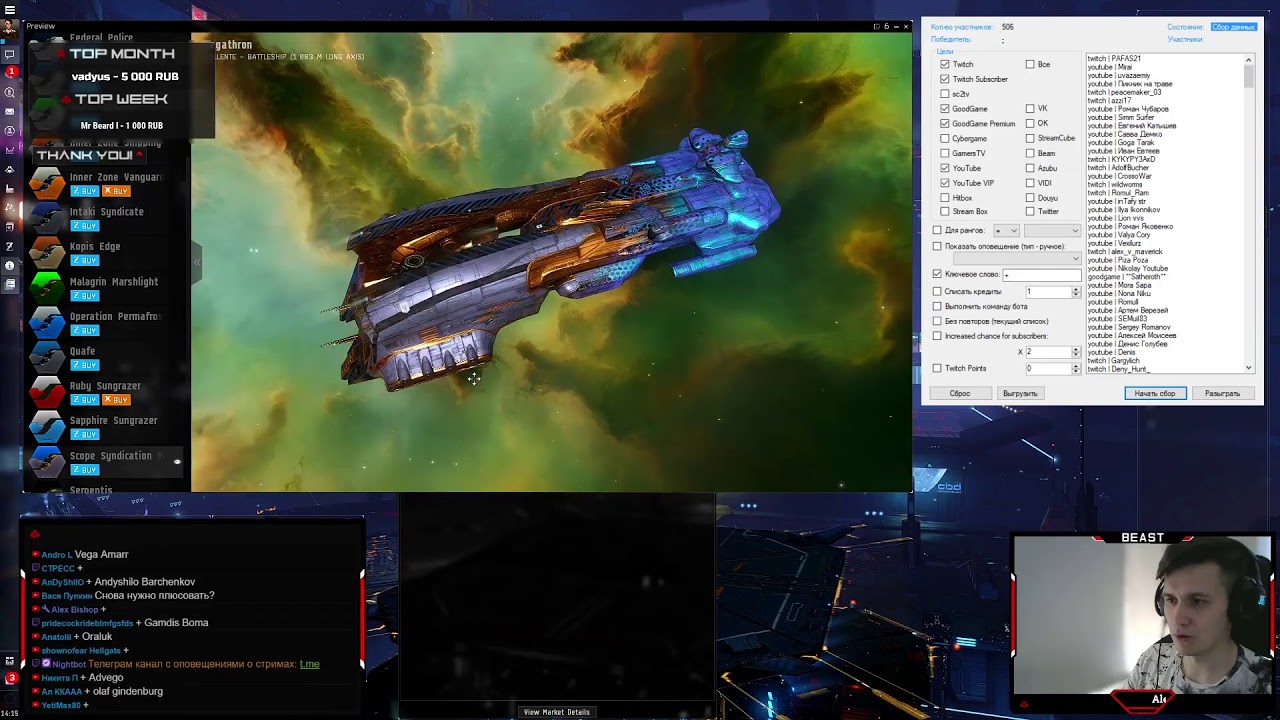Select the Ruby Sungrazer skin icon
Viewport: 1280px width, 720px height.
point(47,392)
